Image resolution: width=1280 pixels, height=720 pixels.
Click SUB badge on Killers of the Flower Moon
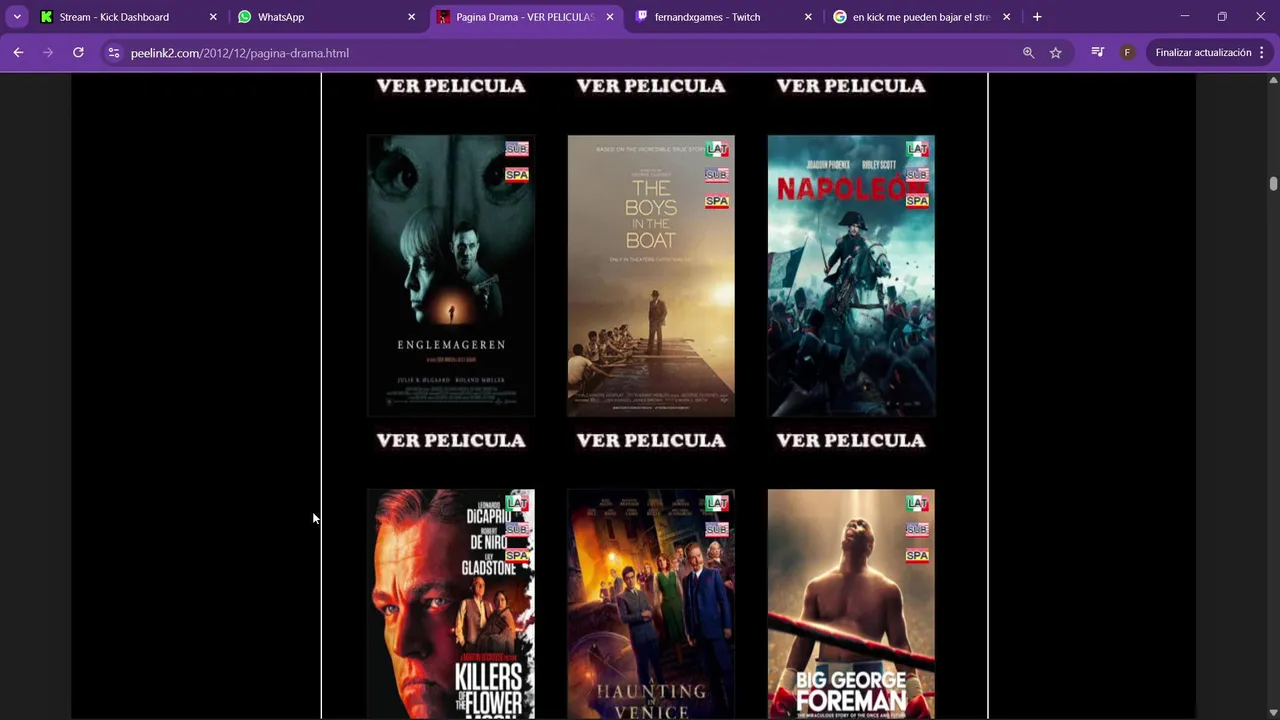coord(517,529)
